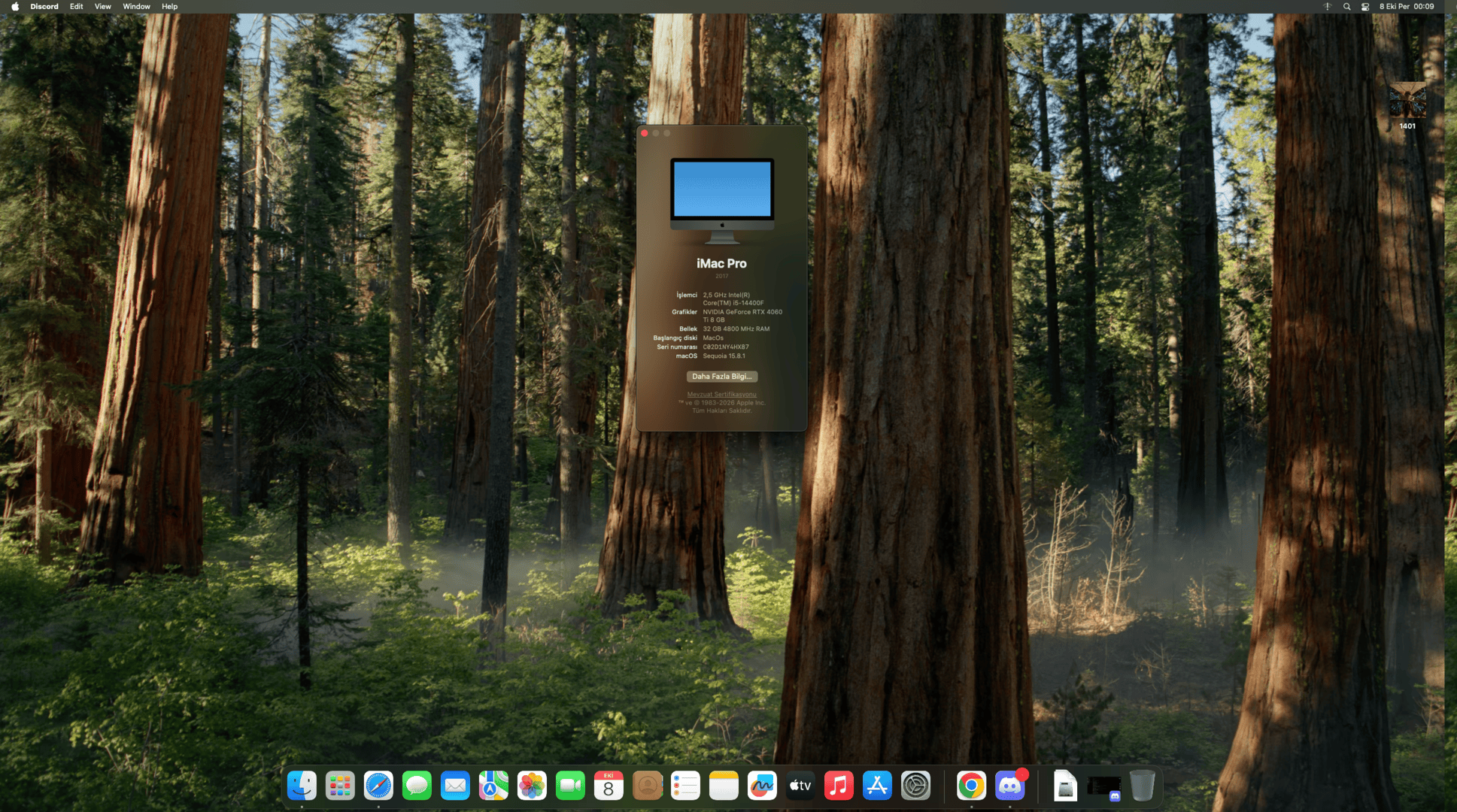This screenshot has height=812, width=1457.
Task: Open Notes app in the Dock
Action: click(724, 786)
